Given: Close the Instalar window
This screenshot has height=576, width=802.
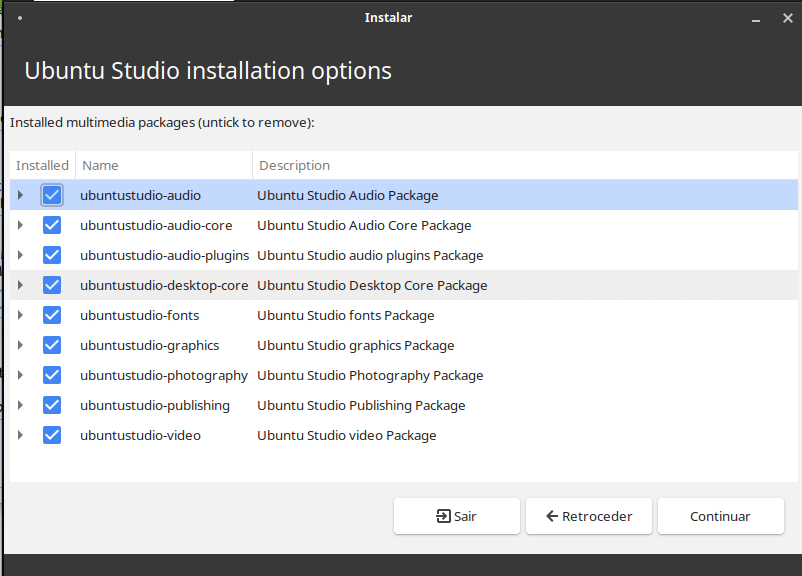Looking at the screenshot, I should pos(788,18).
